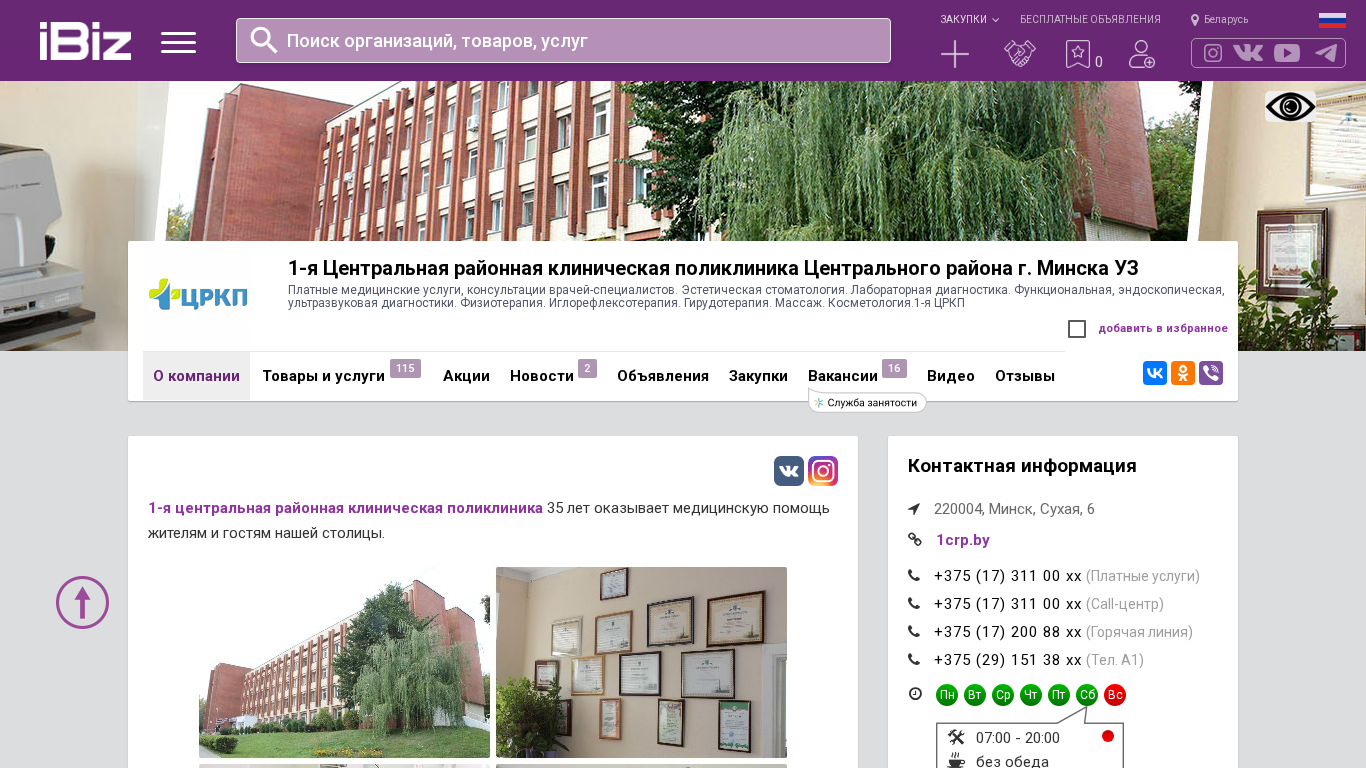
Task: Open the 'Объявления' tab
Action: pyautogui.click(x=663, y=376)
